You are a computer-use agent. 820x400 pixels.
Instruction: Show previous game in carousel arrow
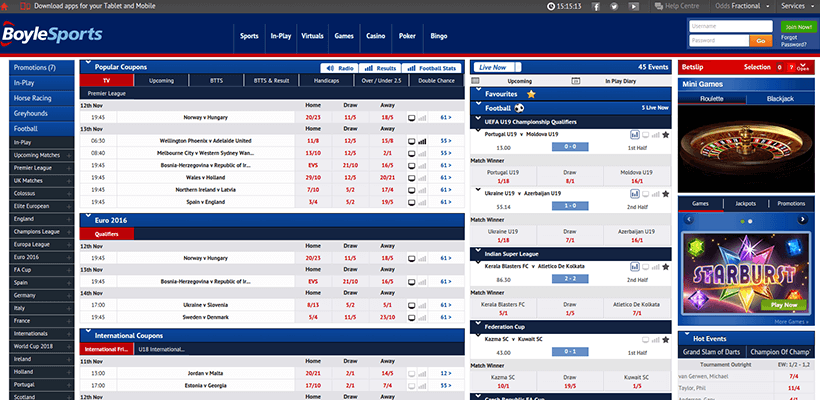(x=688, y=220)
